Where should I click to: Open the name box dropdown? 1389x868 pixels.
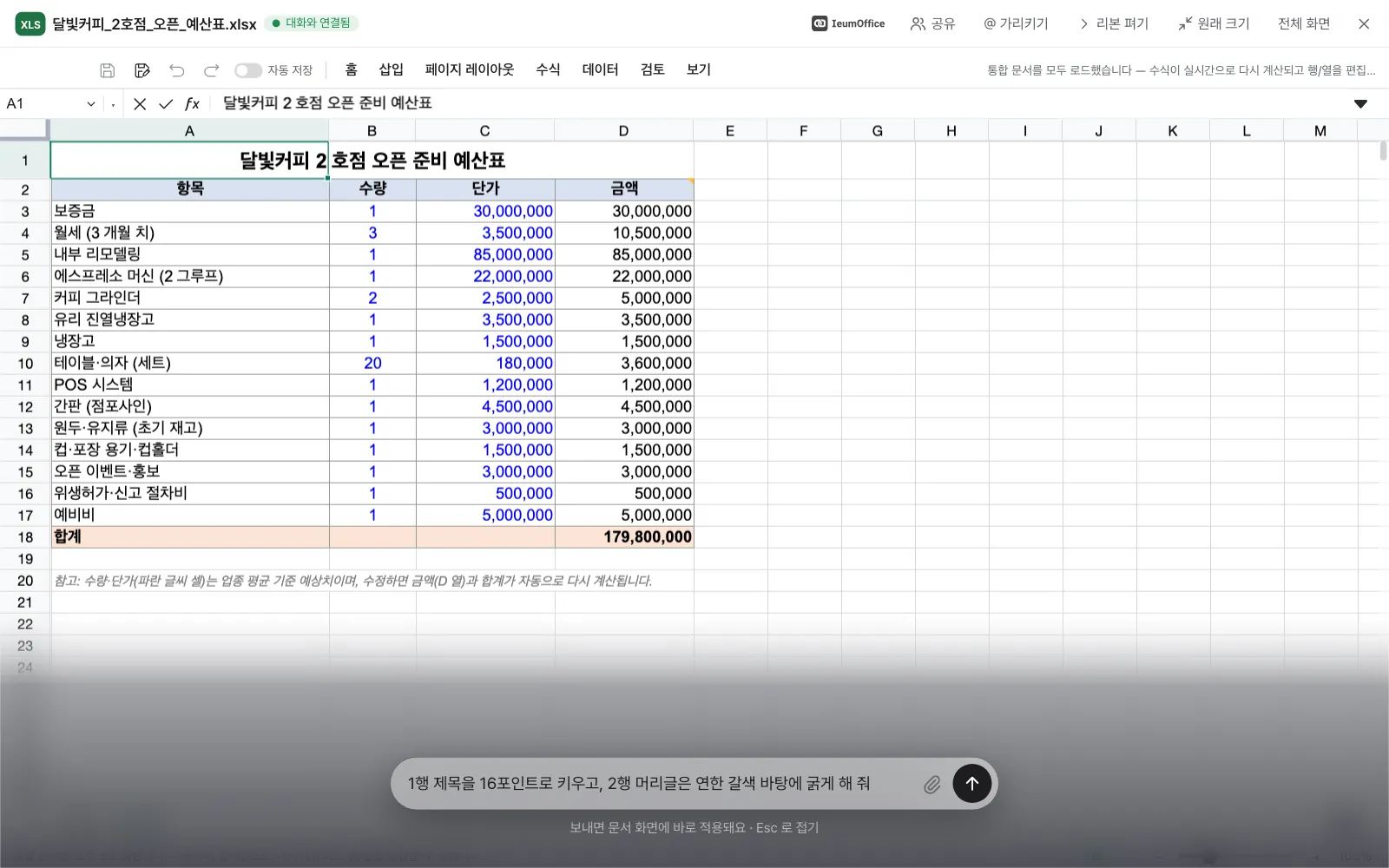point(91,104)
